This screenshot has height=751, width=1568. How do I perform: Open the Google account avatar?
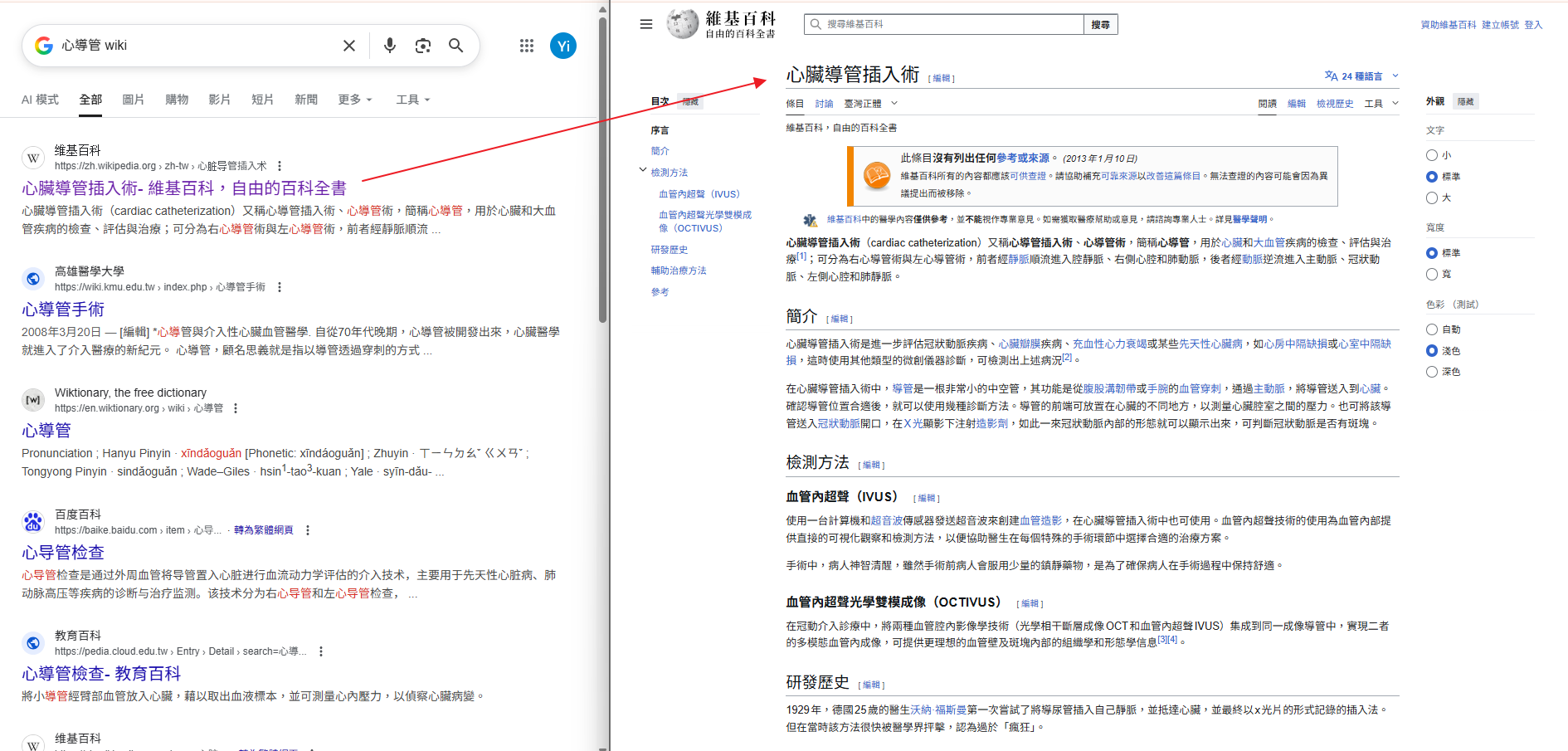pyautogui.click(x=563, y=46)
